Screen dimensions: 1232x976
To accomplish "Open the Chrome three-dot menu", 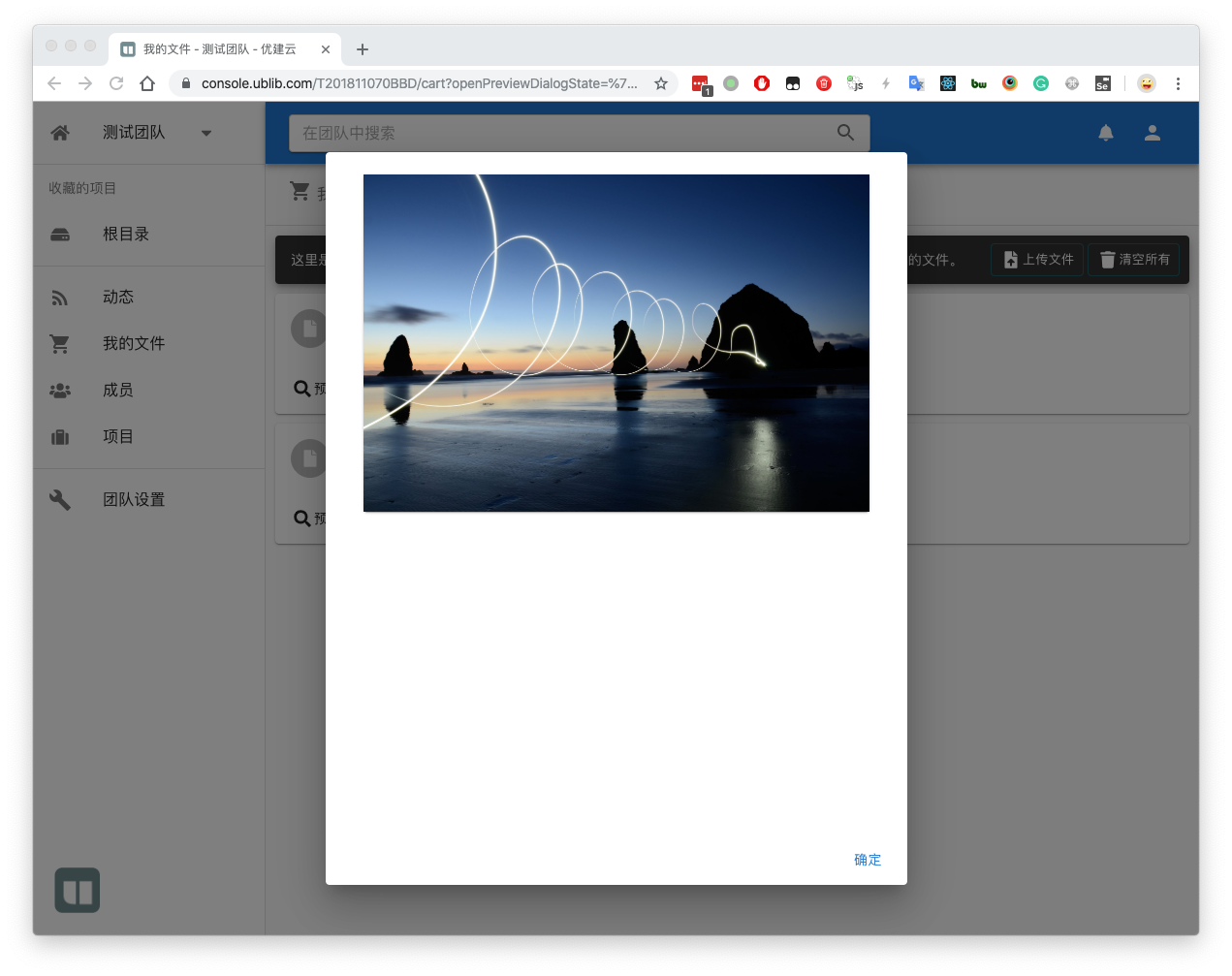I will [x=1178, y=83].
